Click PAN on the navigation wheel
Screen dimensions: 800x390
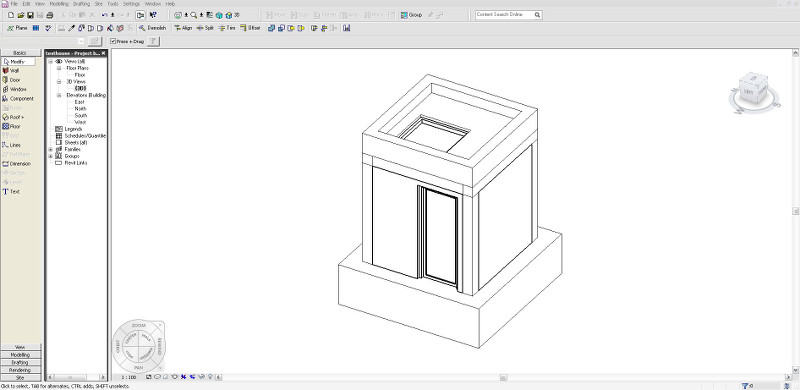tap(138, 368)
